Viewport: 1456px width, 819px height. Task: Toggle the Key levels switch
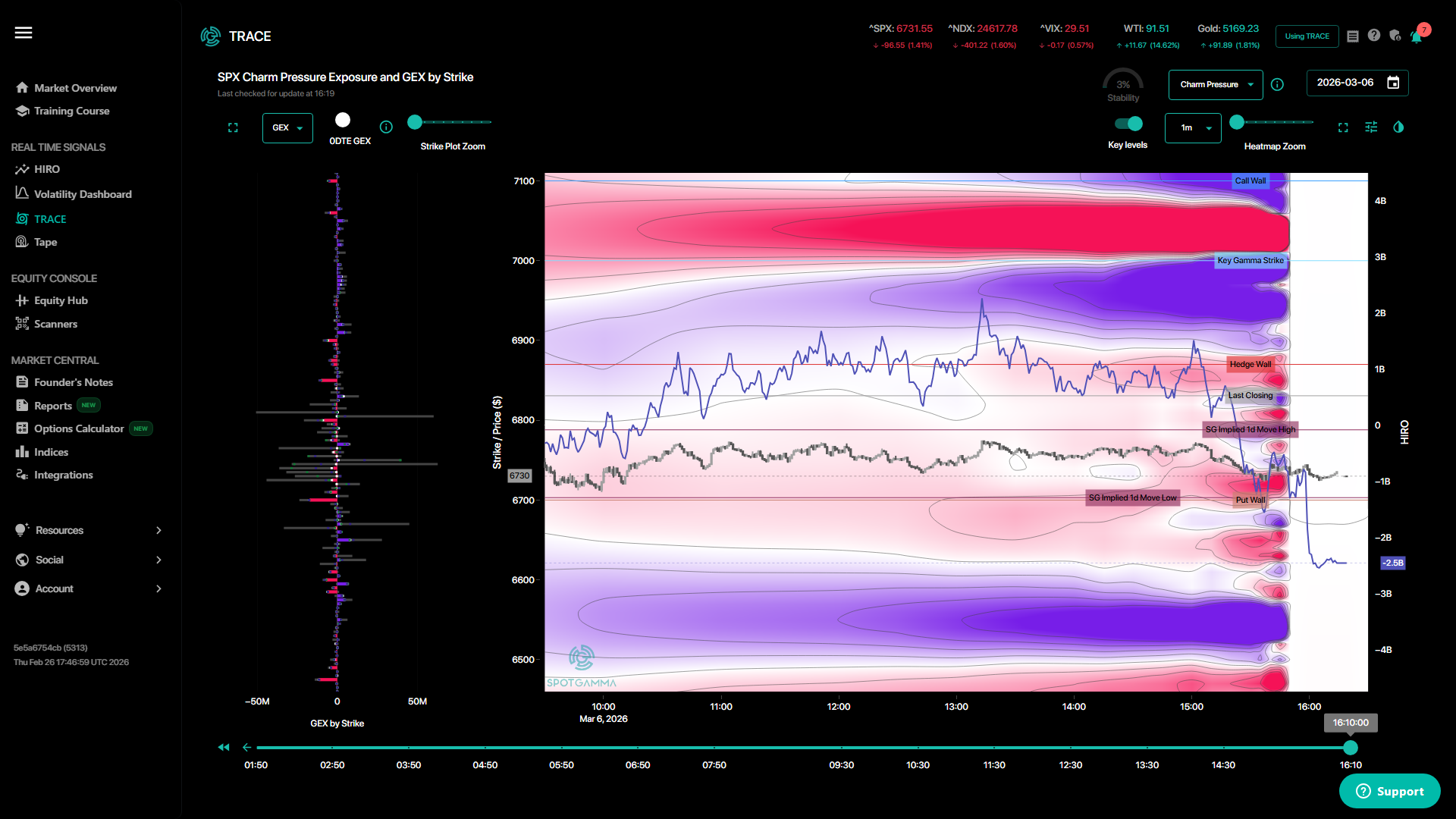[1128, 124]
